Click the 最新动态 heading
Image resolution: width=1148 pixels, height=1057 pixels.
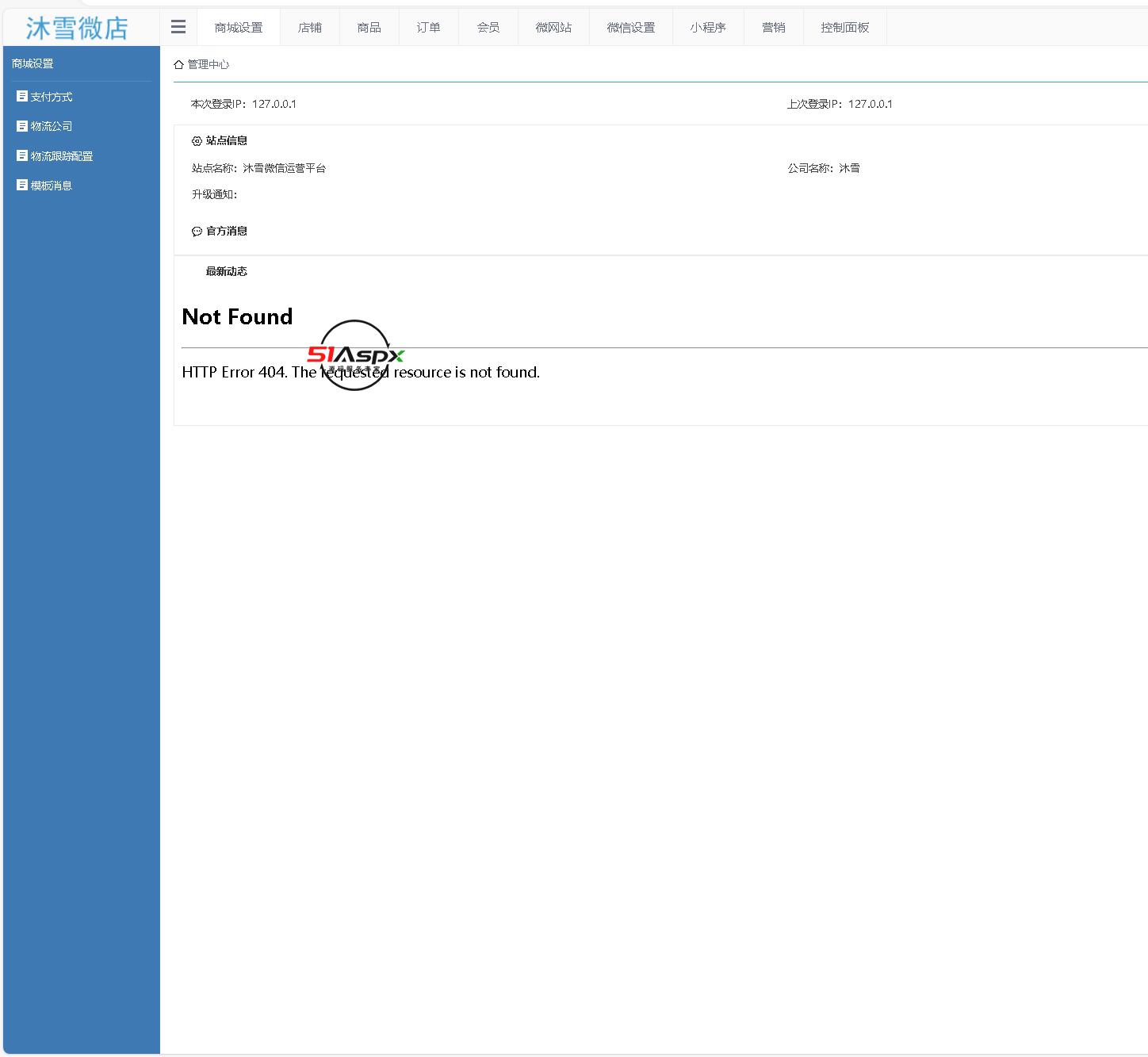(227, 271)
